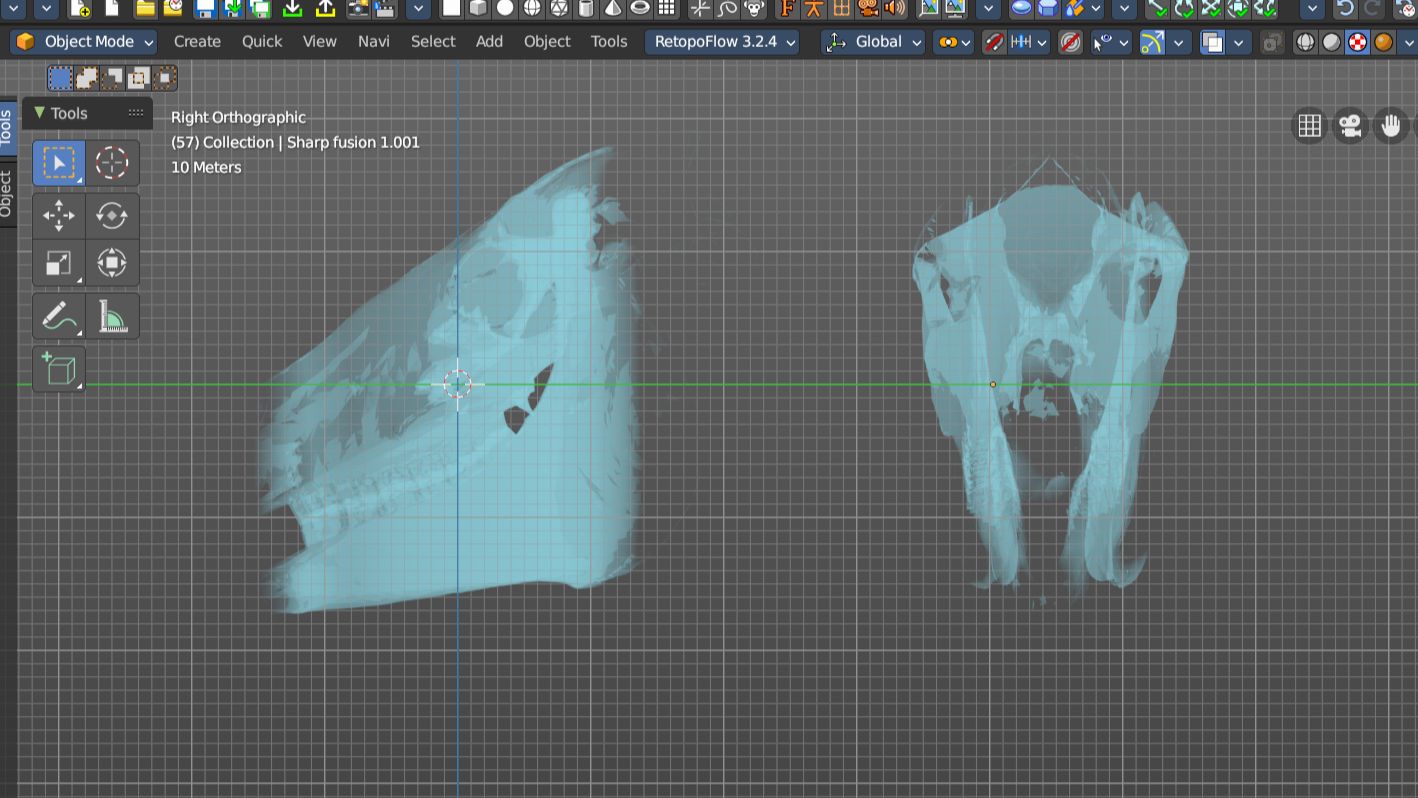This screenshot has height=798, width=1418.
Task: Activate the Move tool
Action: pos(59,215)
